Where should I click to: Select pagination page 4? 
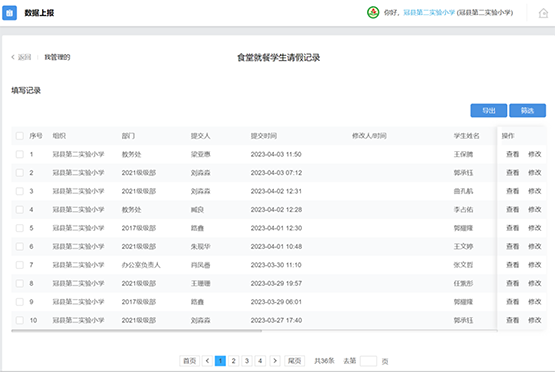260,361
